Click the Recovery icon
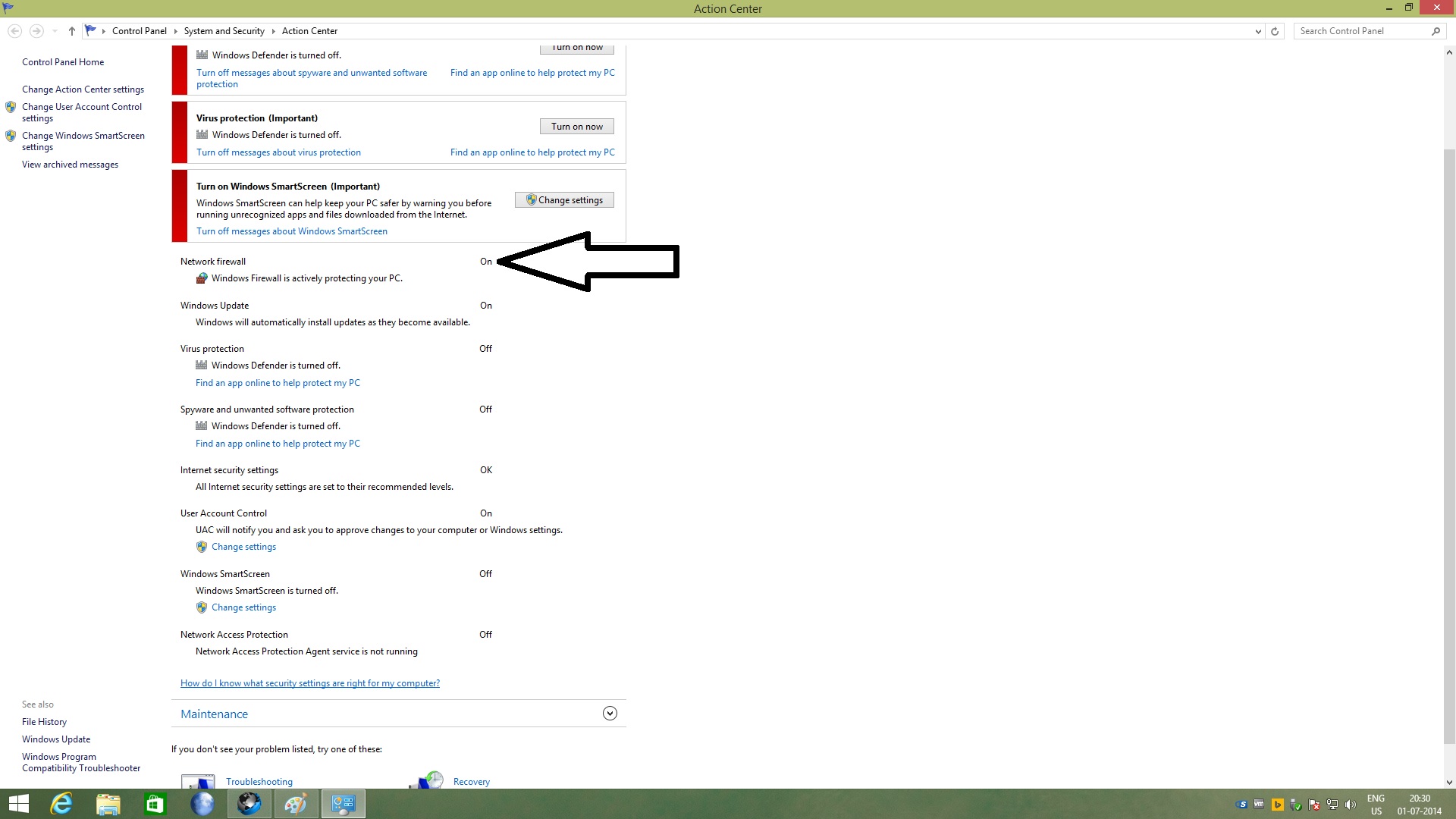This screenshot has width=1456, height=819. [426, 780]
